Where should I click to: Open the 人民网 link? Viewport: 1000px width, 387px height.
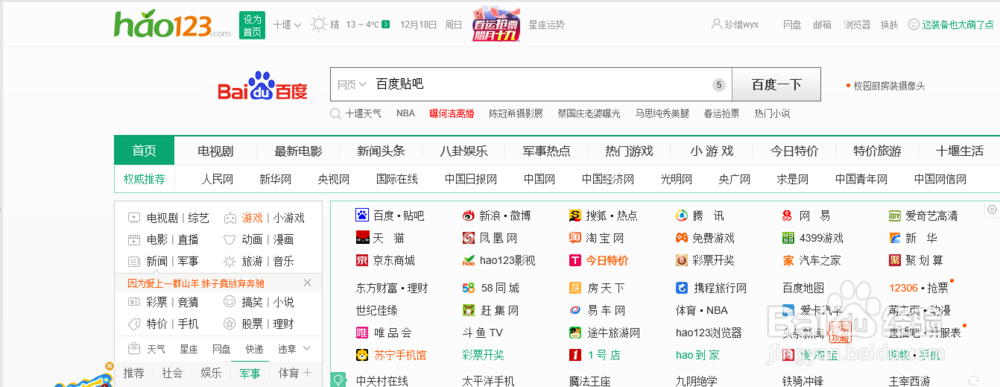(x=217, y=179)
